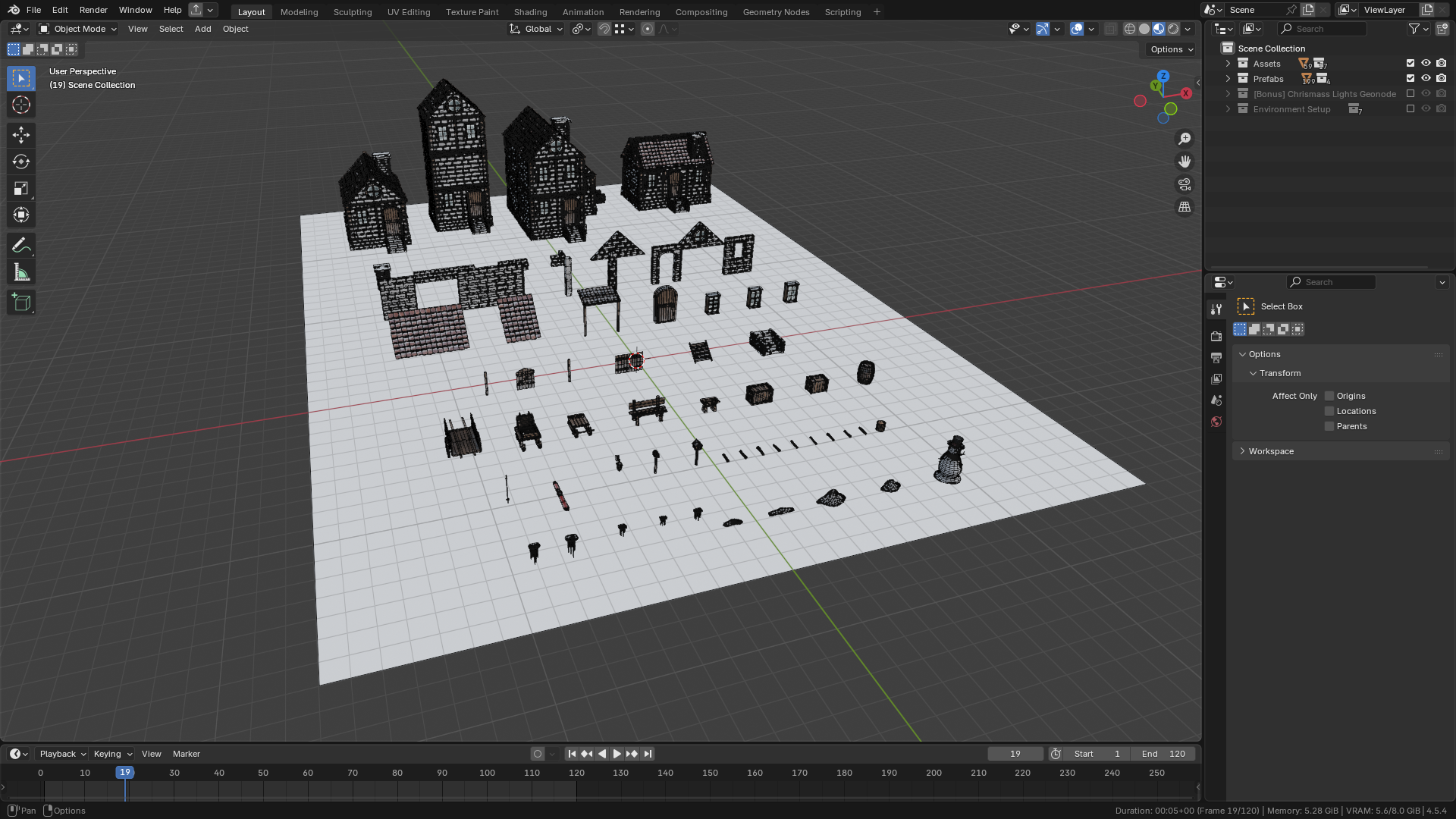
Task: Enable Origins under Affect Only
Action: (1329, 396)
